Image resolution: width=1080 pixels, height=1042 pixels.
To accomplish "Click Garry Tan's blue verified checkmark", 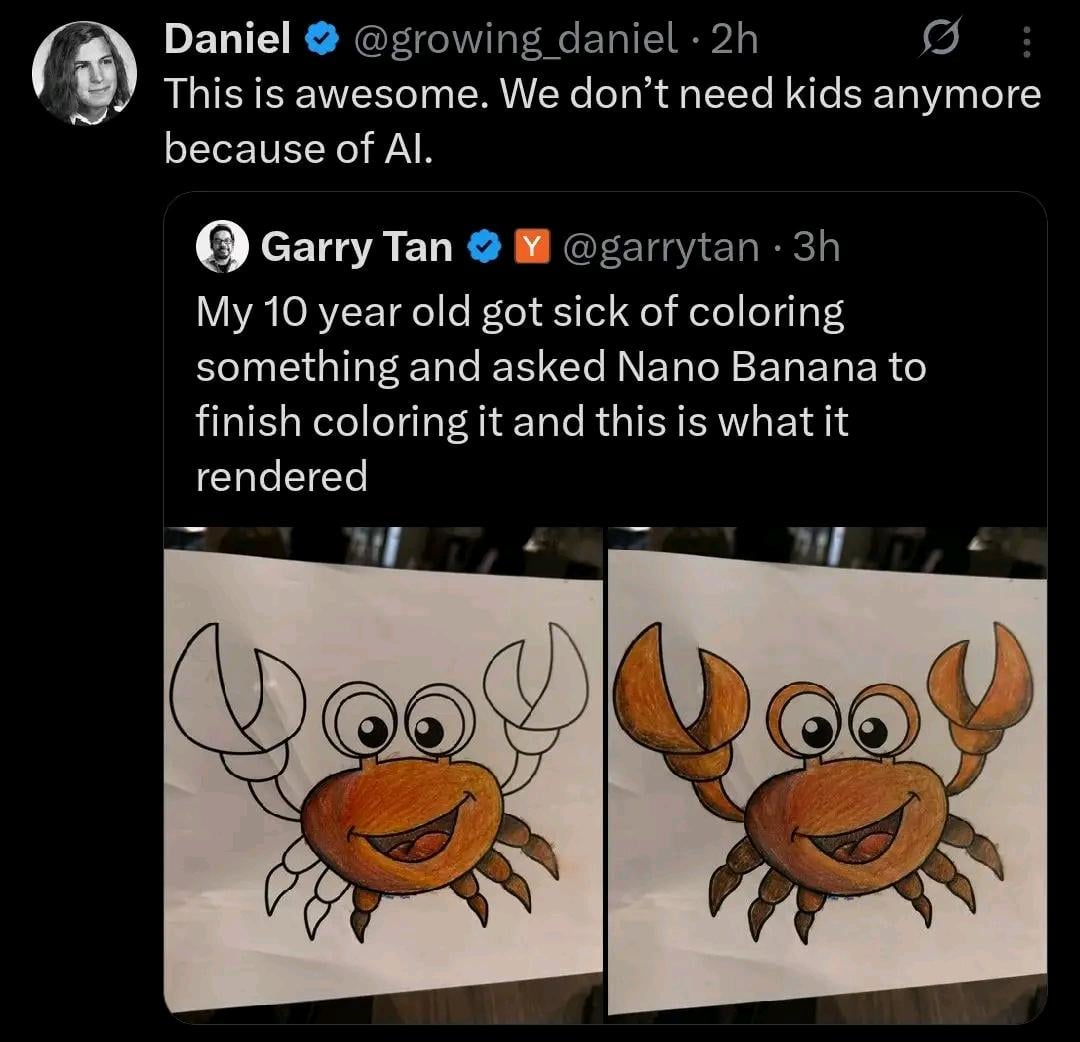I will (x=484, y=247).
